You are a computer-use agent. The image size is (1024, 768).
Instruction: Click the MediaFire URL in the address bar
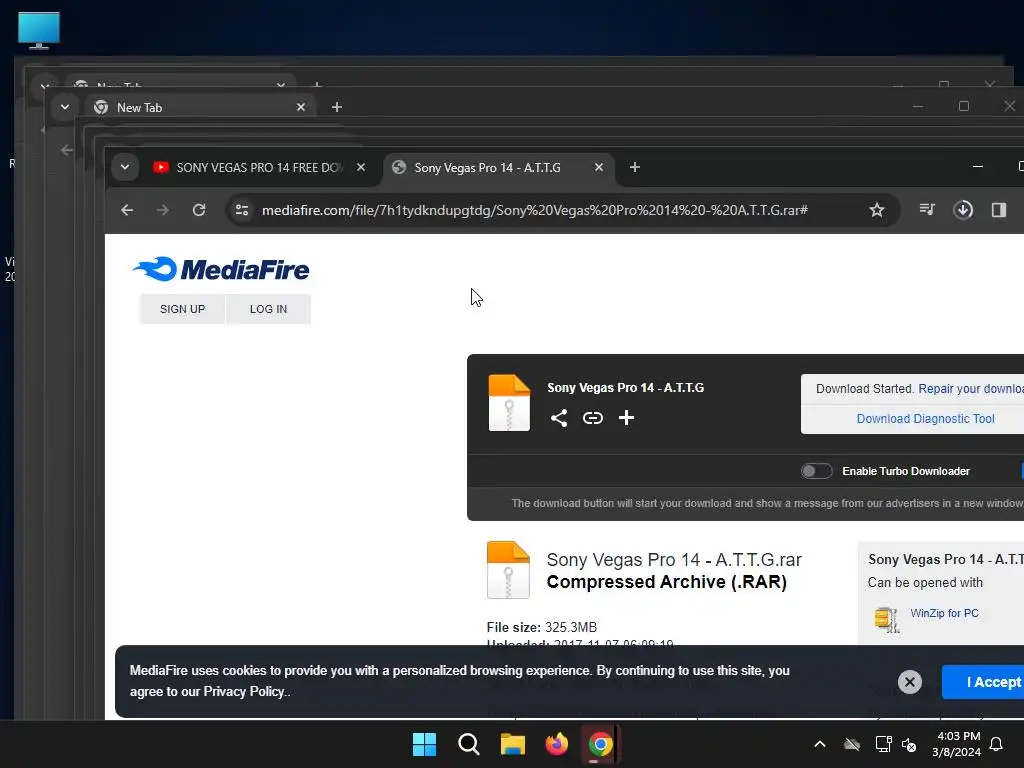[x=535, y=210]
